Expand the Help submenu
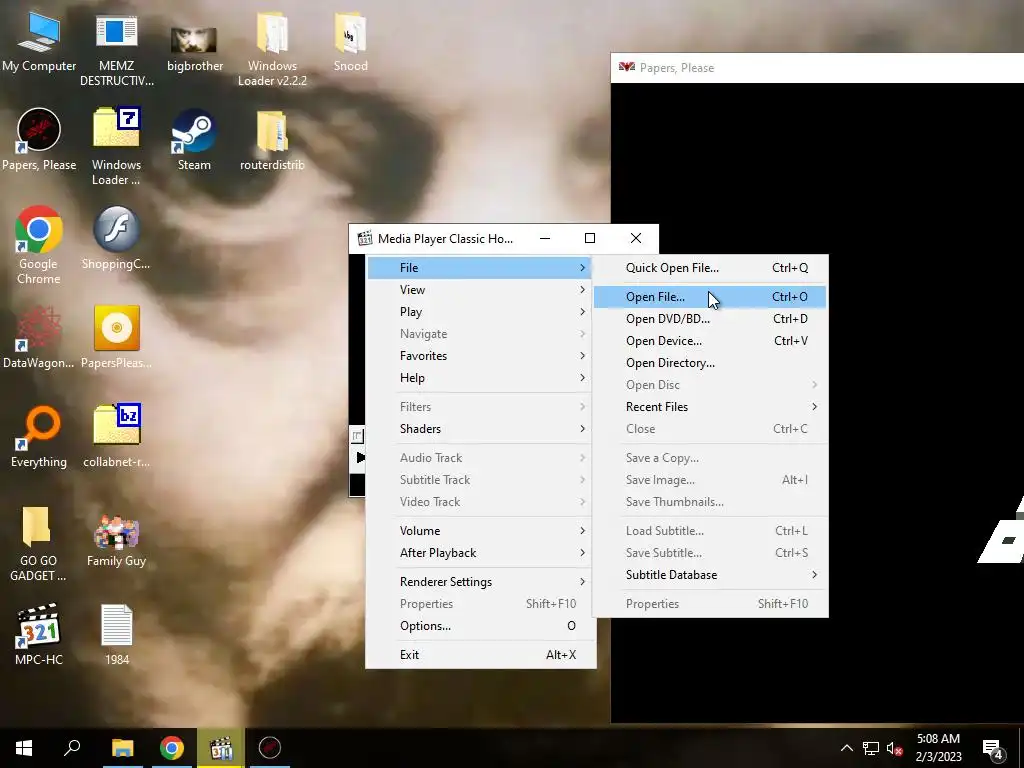 (479, 378)
